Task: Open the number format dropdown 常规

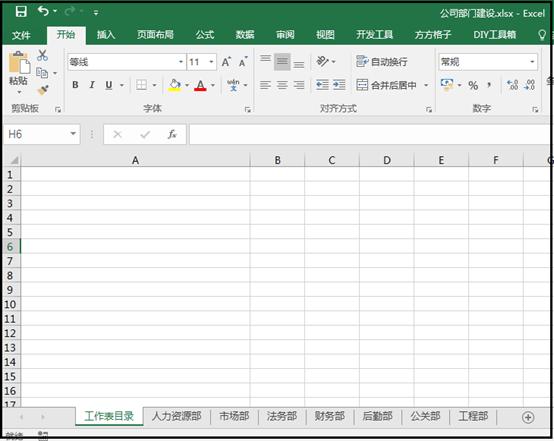Action: click(532, 62)
